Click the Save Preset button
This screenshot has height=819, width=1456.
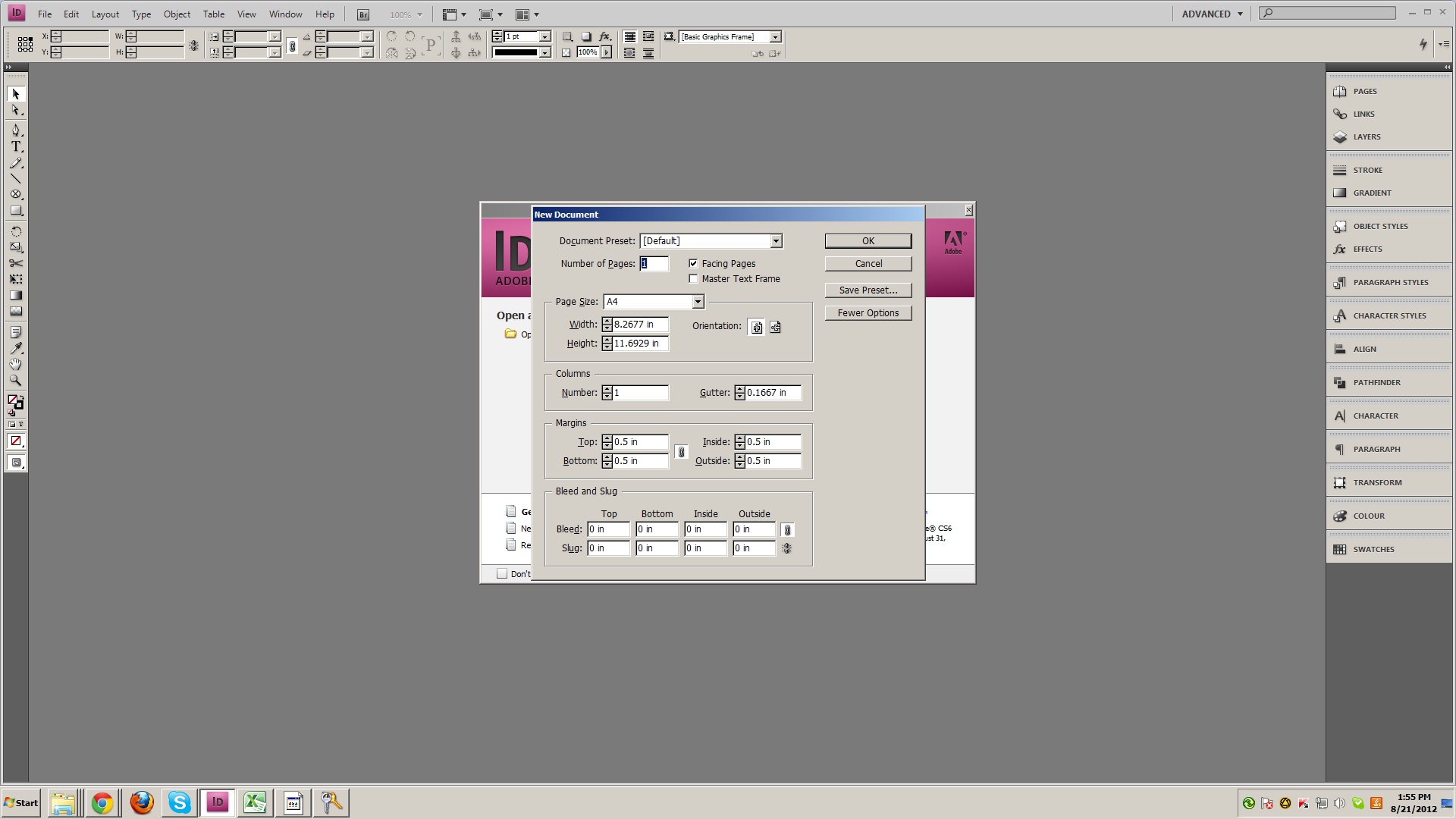tap(868, 290)
